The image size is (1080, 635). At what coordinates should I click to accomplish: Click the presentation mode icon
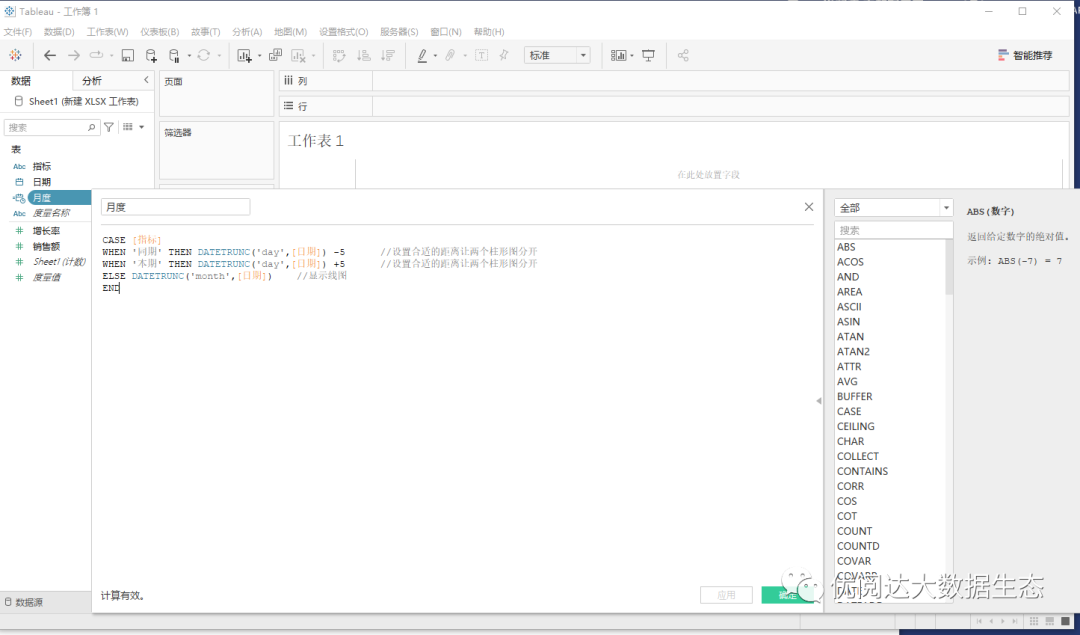coord(648,55)
